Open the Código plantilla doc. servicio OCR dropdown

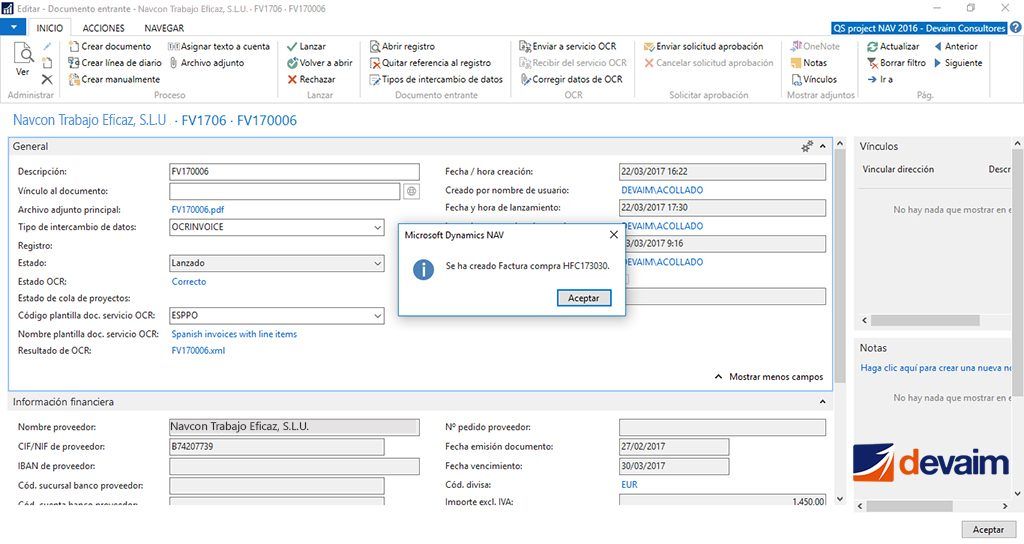tap(377, 315)
